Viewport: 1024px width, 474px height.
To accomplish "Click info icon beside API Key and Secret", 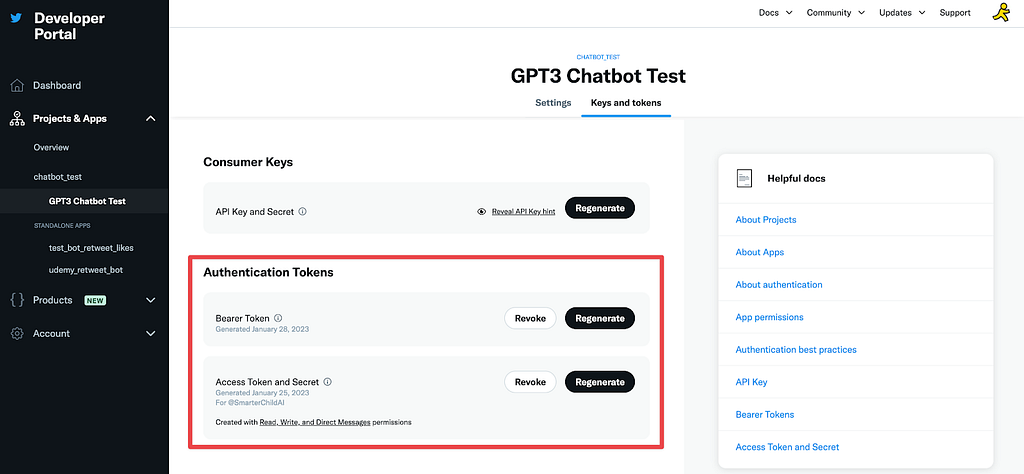I will coord(303,212).
